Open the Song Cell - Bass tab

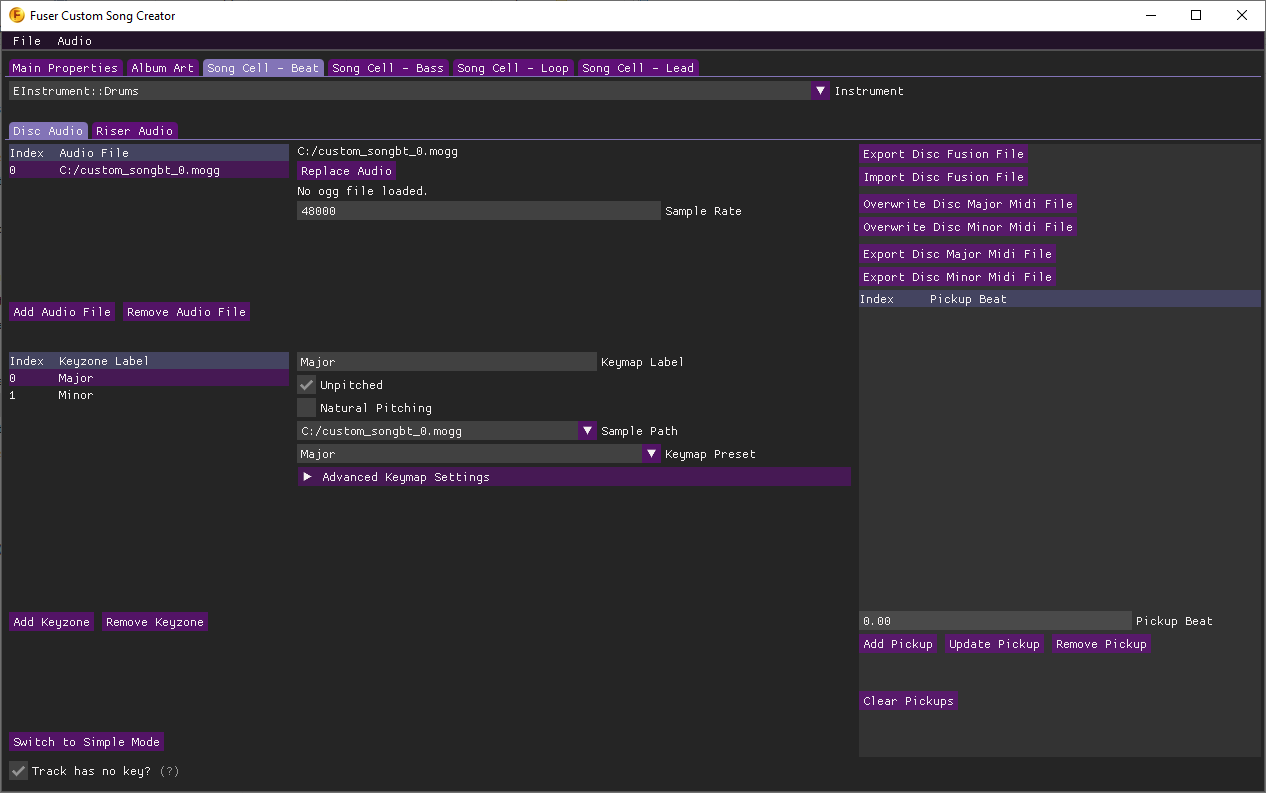coord(388,68)
